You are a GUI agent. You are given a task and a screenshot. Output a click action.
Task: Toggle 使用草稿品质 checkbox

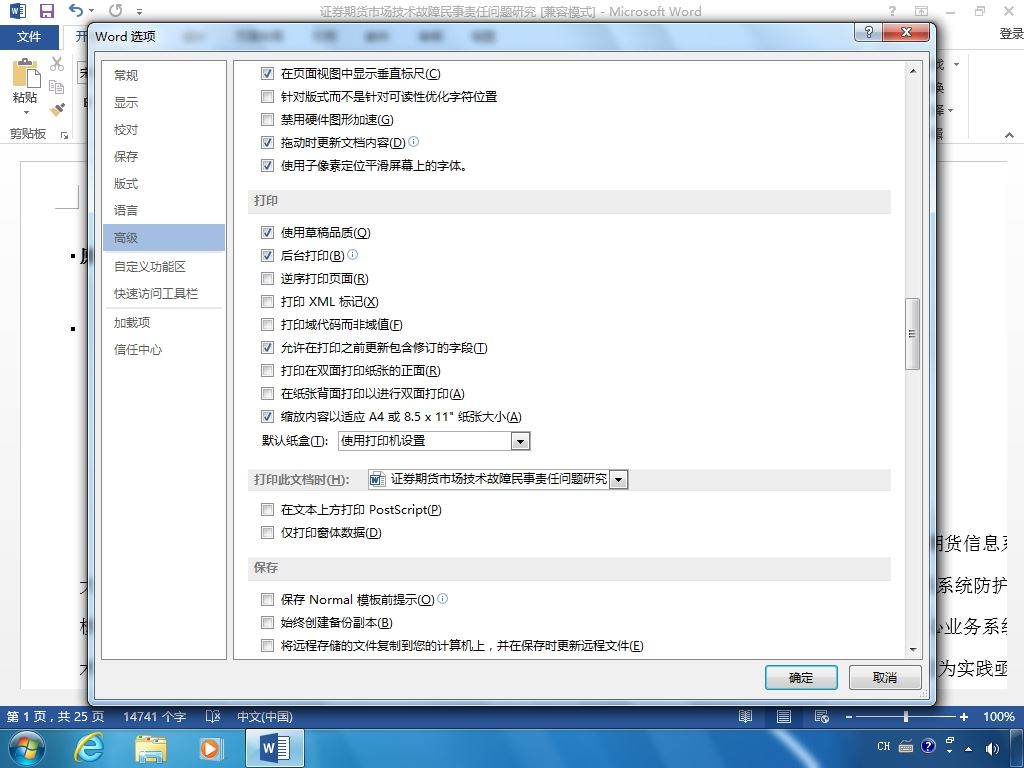coord(267,232)
